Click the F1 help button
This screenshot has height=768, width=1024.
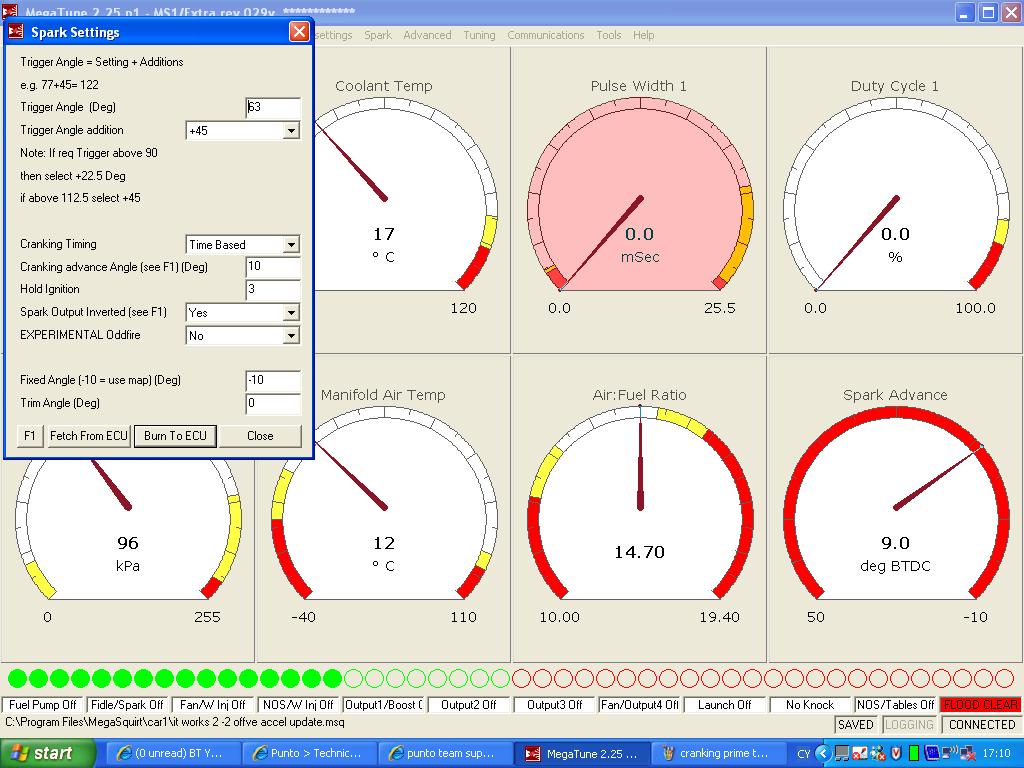[29, 436]
